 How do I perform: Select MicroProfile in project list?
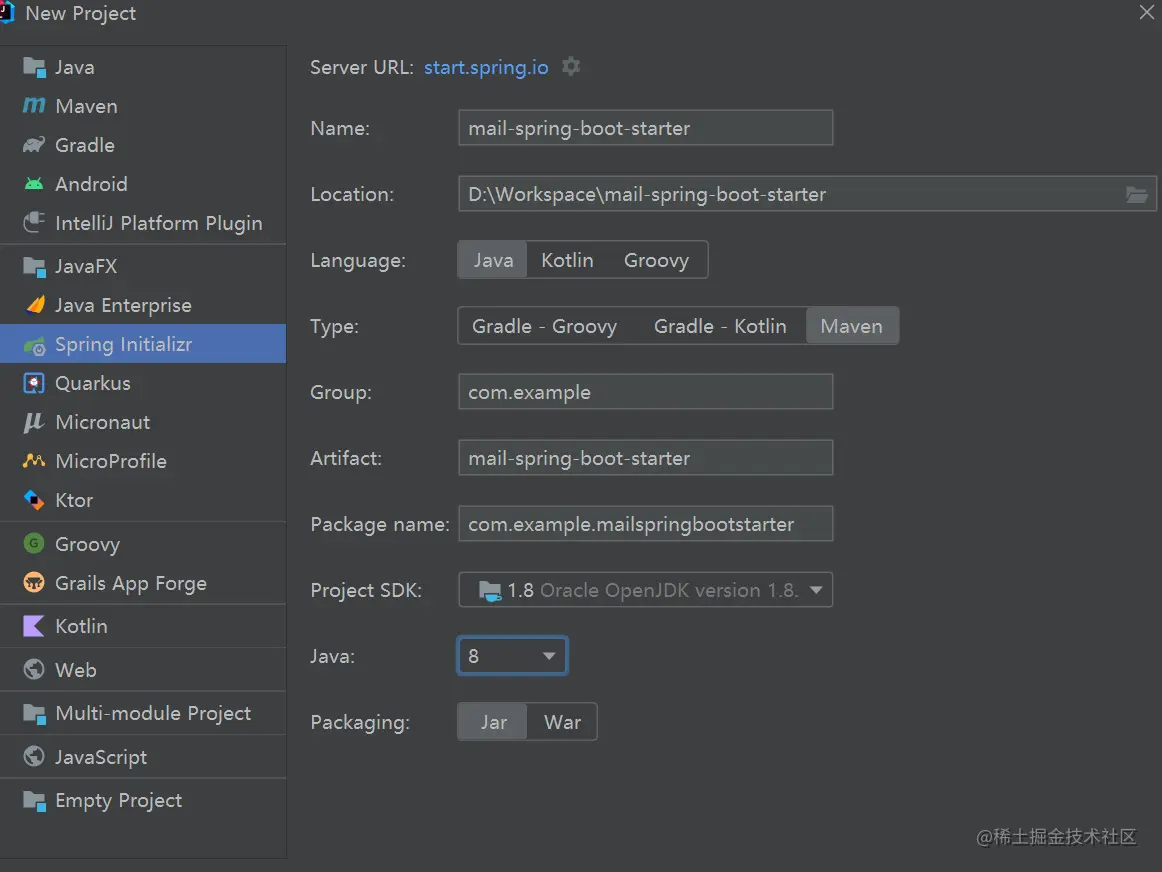143,461
